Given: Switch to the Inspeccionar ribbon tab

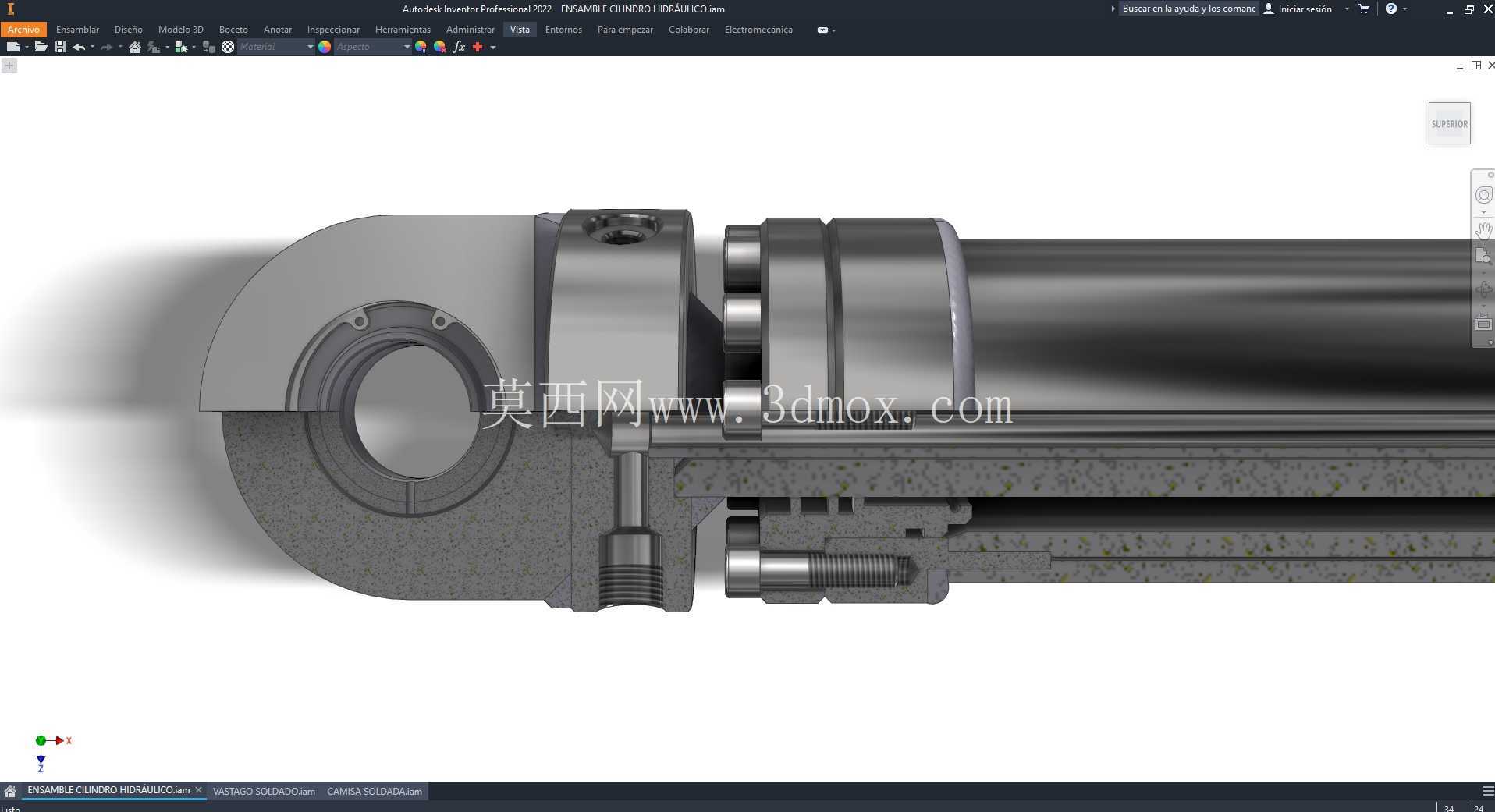Looking at the screenshot, I should 333,30.
